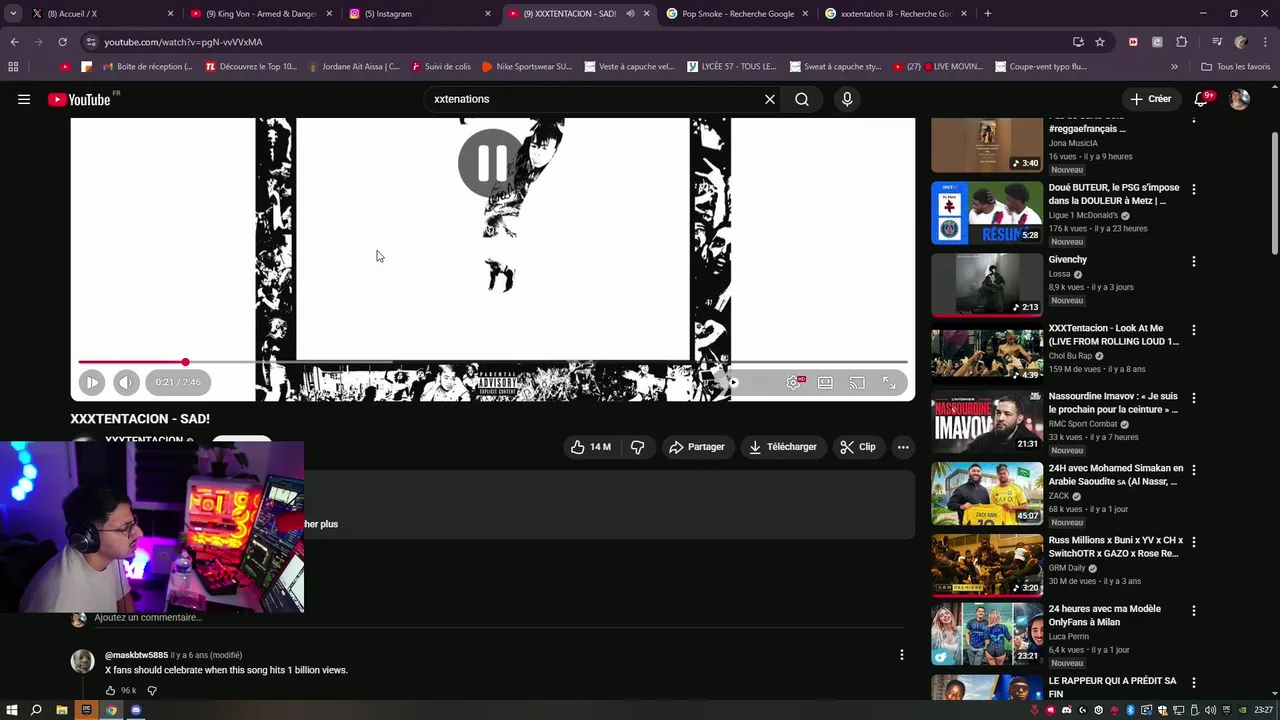Viewport: 1280px width, 720px height.
Task: Open the YouTube account avatar menu
Action: click(1239, 99)
